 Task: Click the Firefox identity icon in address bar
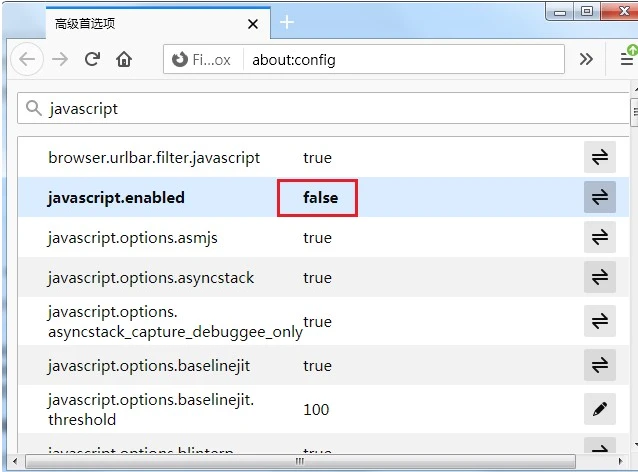180,60
